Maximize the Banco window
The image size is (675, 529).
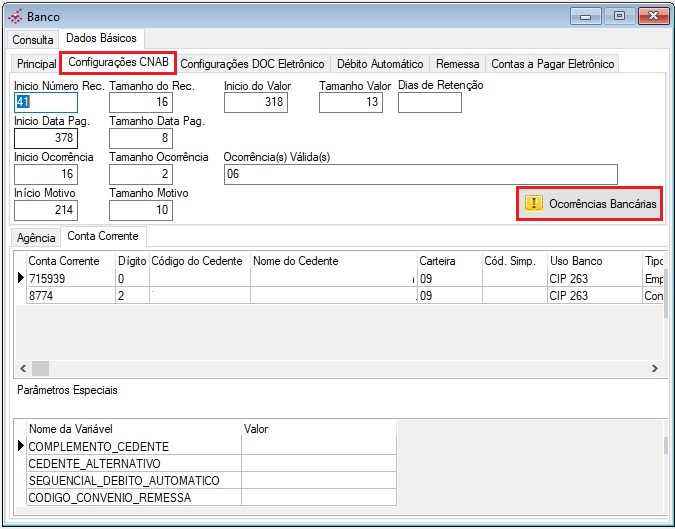click(x=619, y=16)
